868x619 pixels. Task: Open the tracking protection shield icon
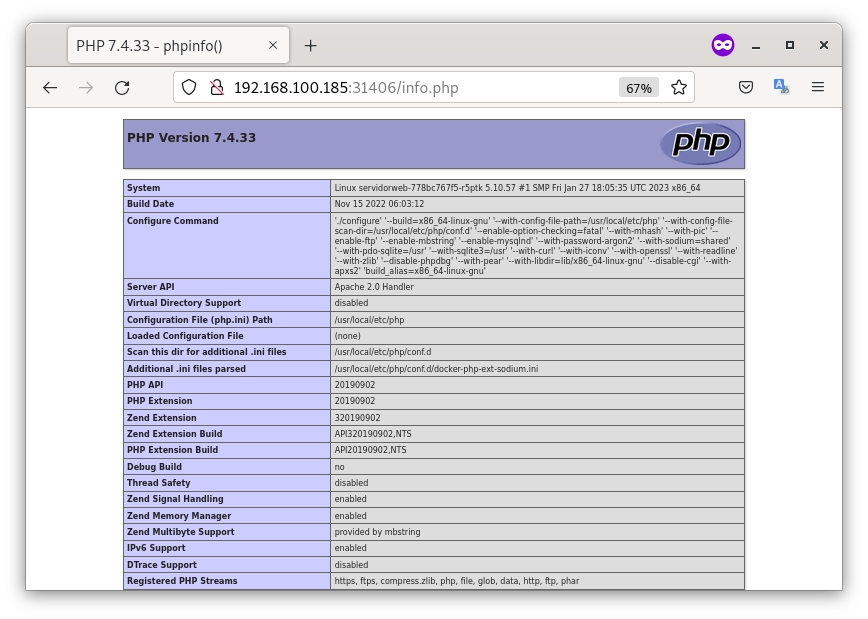[189, 87]
